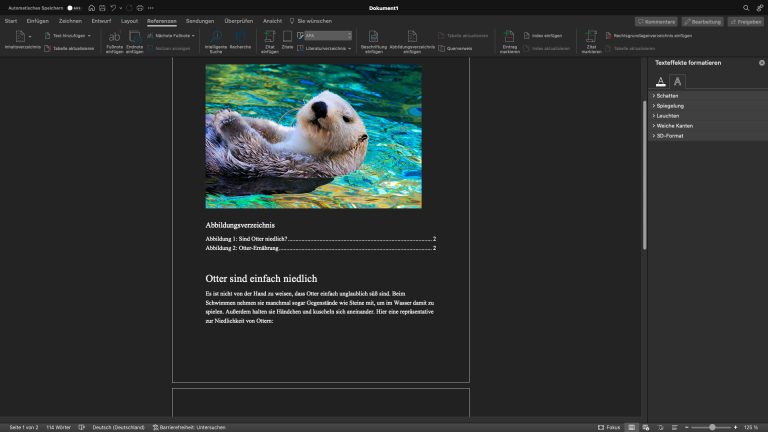
Task: Click the zoom slider in status bar
Action: point(712,427)
